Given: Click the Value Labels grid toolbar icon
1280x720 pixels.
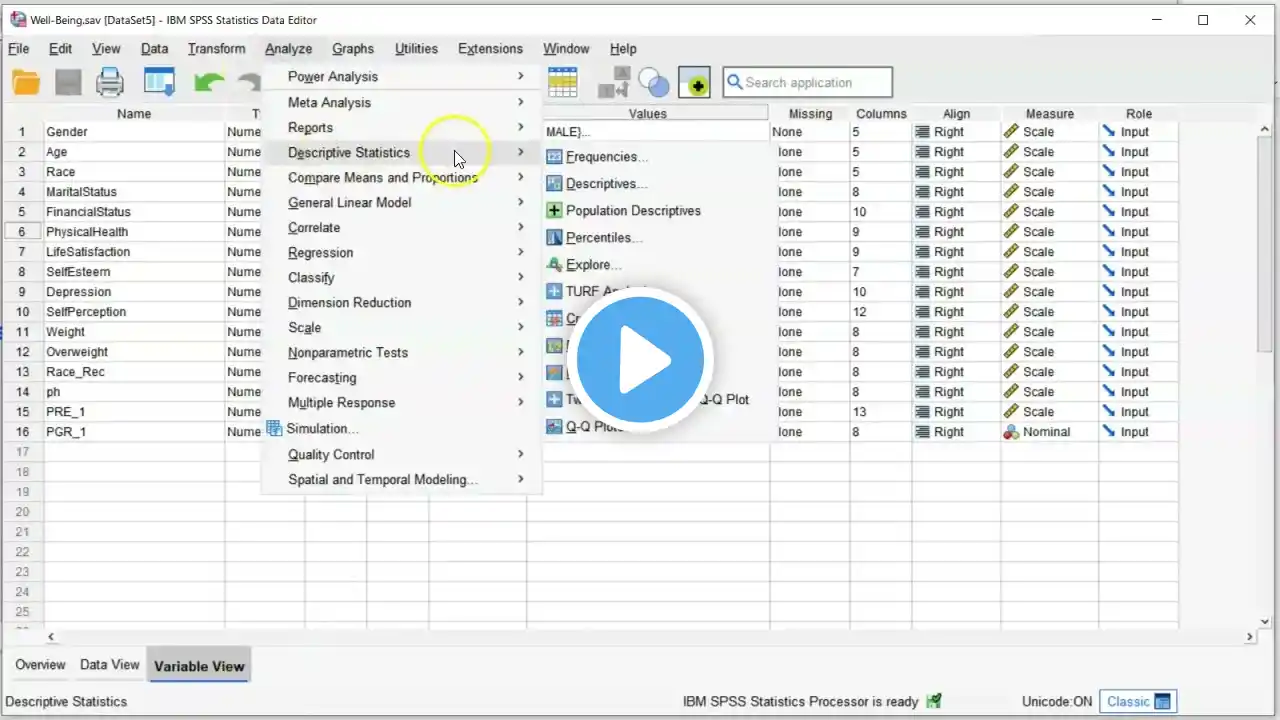Looking at the screenshot, I should tap(563, 82).
